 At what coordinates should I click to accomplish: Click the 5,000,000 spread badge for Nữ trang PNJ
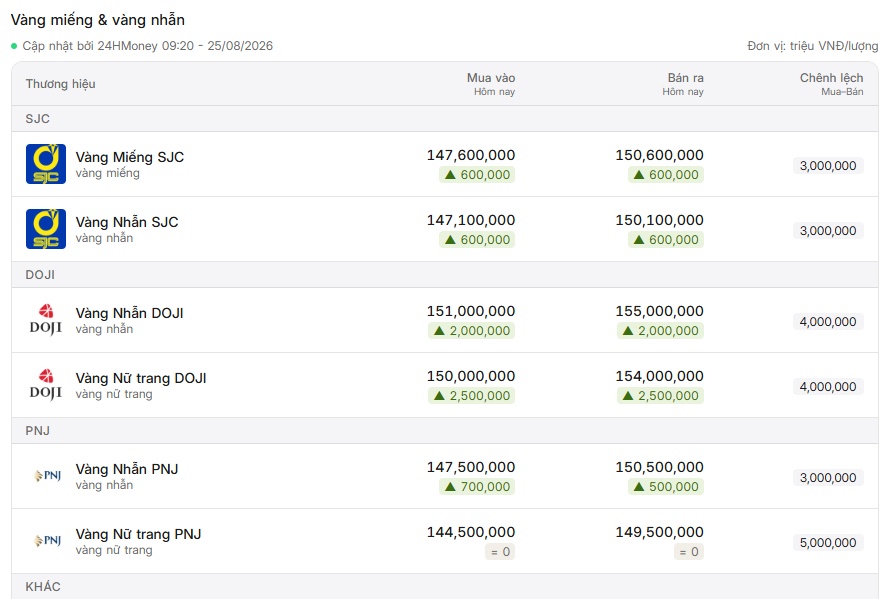pos(828,543)
